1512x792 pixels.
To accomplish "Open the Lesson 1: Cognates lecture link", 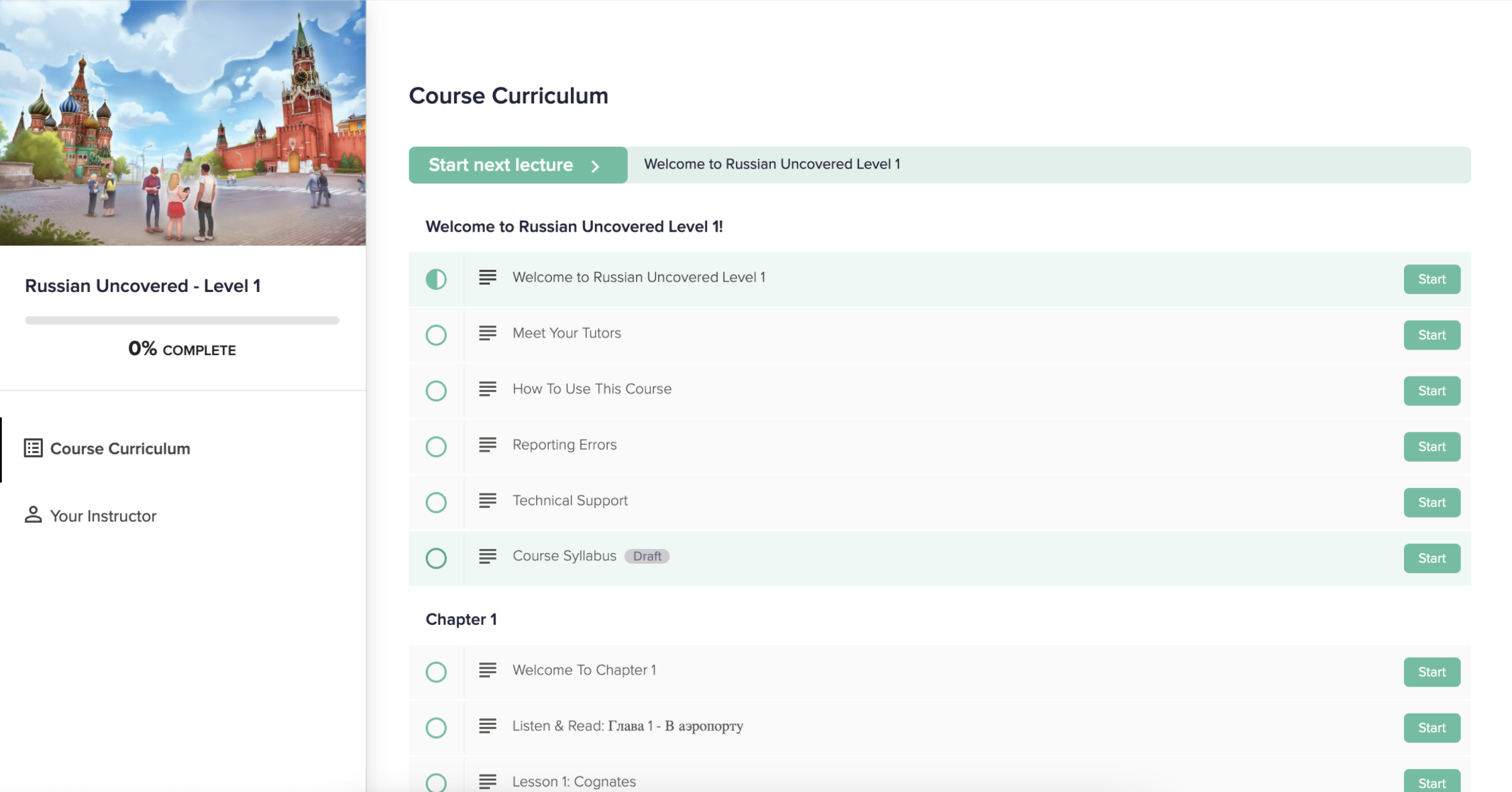I will (574, 781).
